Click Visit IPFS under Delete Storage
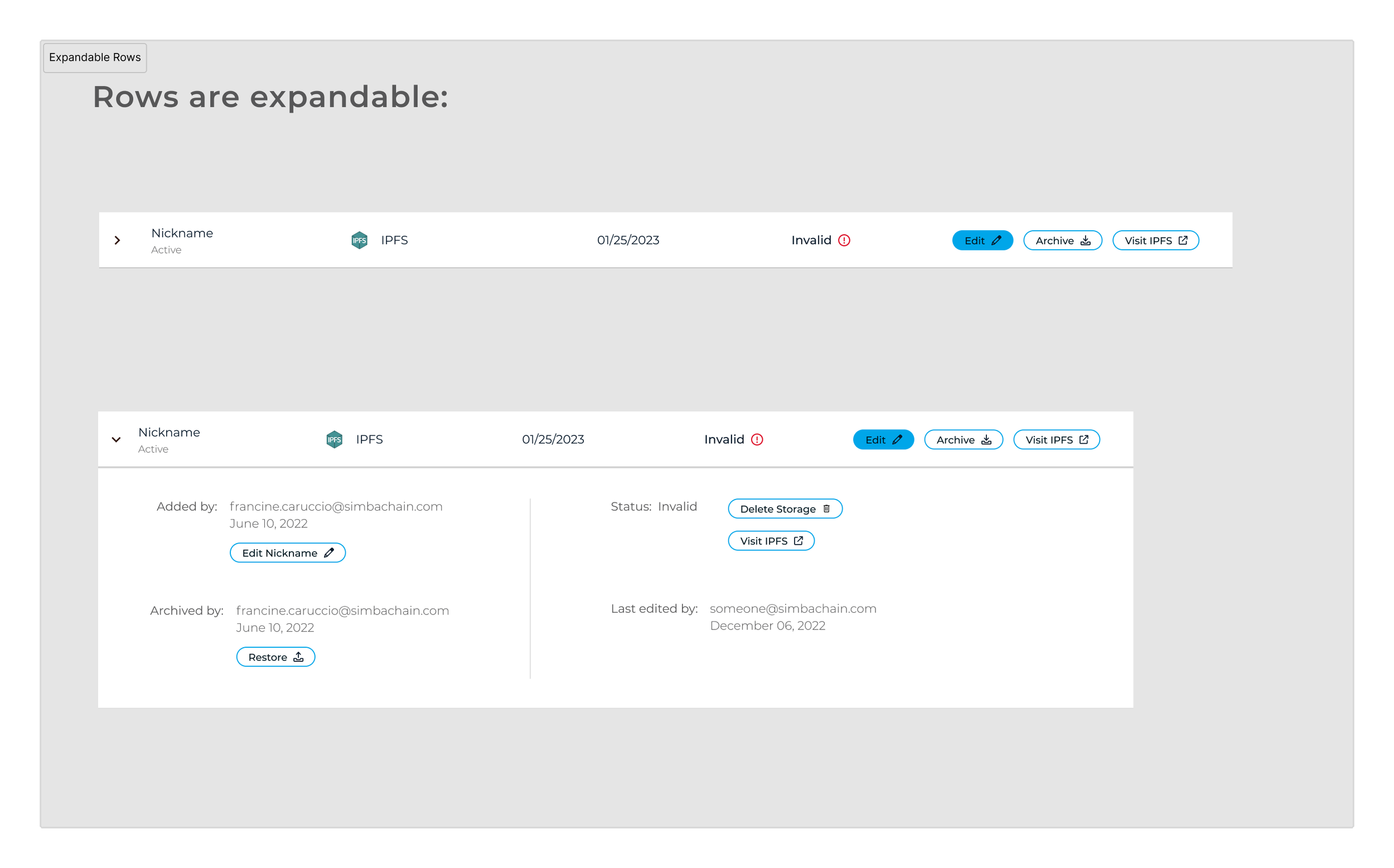Image resolution: width=1394 pixels, height=868 pixels. (771, 541)
